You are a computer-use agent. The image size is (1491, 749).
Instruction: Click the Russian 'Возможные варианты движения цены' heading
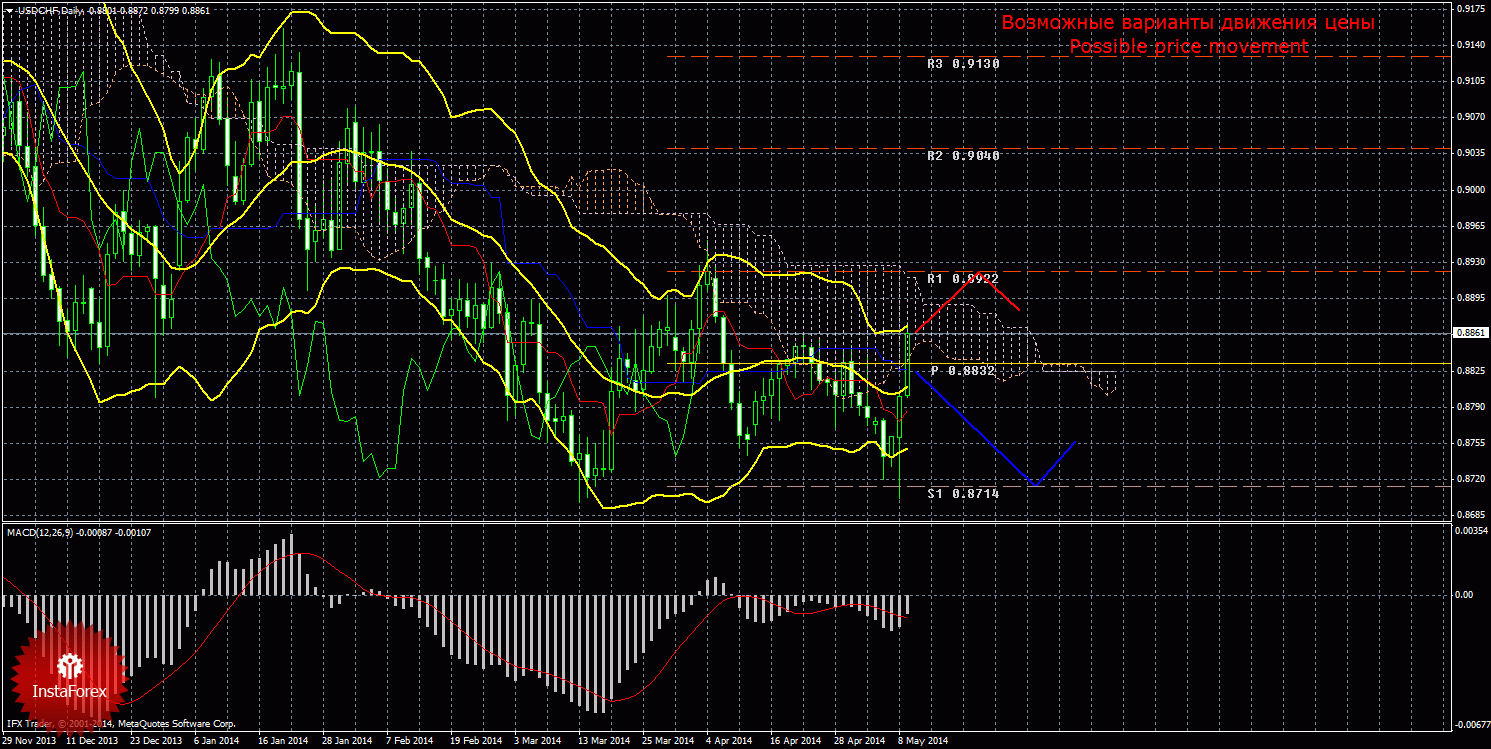(1188, 23)
